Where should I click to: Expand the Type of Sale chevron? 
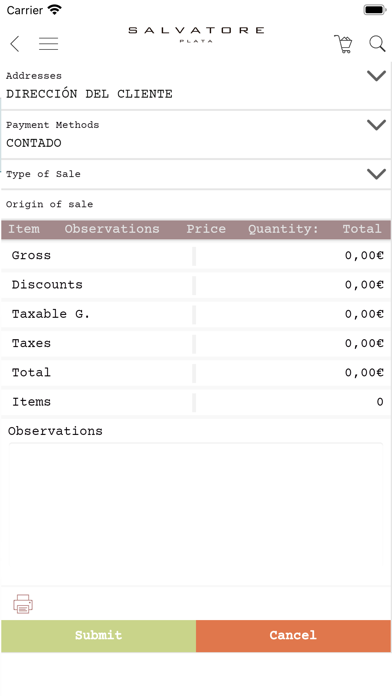pyautogui.click(x=376, y=174)
